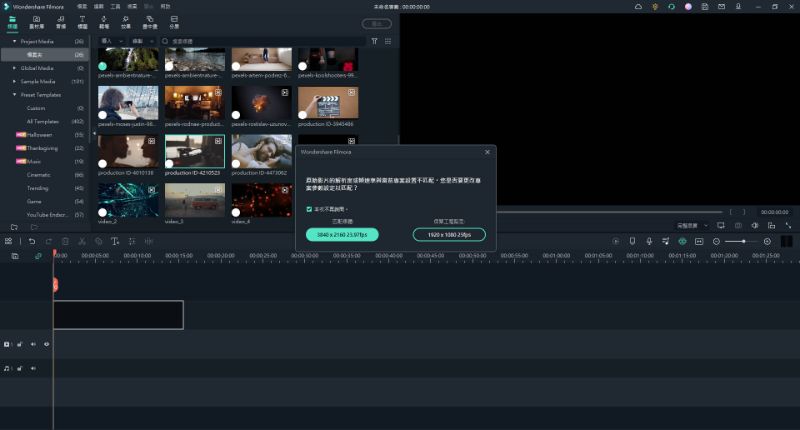
Task: Click the zoom out minus circle icon
Action: click(716, 241)
